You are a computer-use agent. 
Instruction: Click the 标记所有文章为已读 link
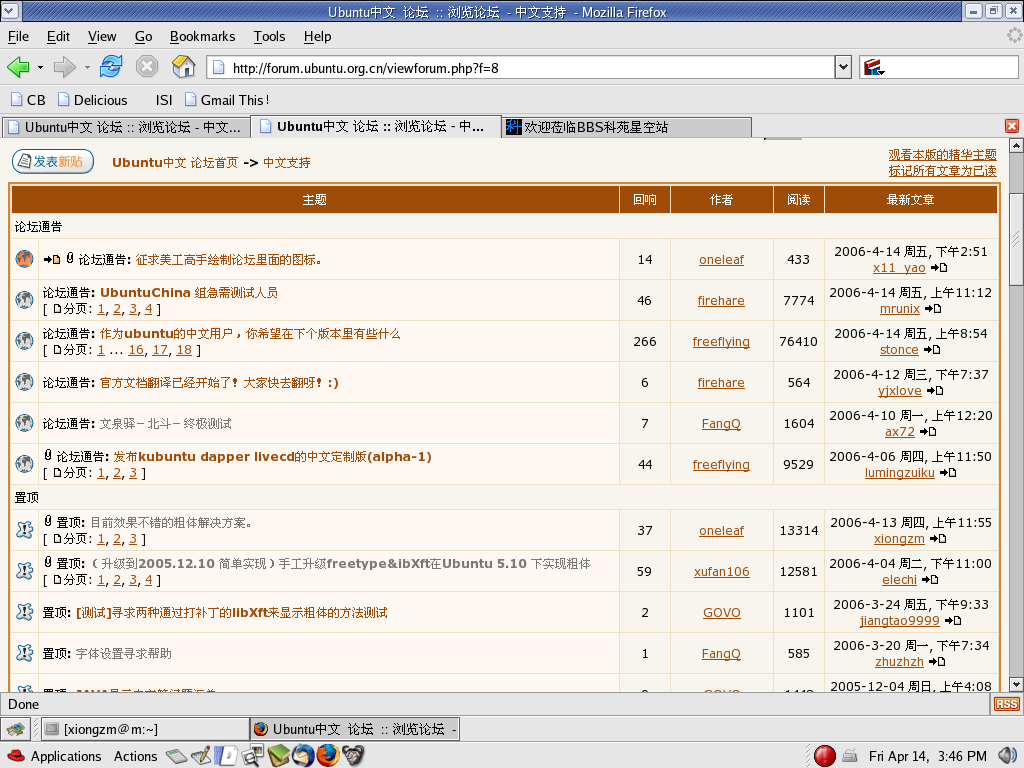(942, 171)
